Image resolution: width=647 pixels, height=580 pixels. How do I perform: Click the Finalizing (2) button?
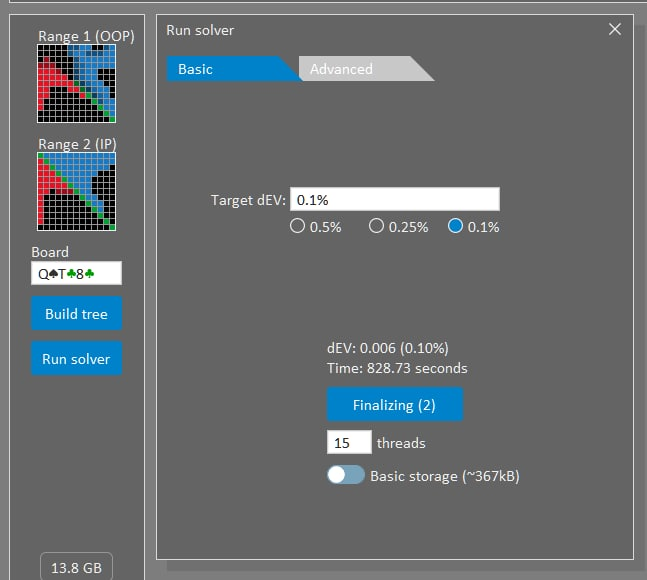[x=395, y=405]
